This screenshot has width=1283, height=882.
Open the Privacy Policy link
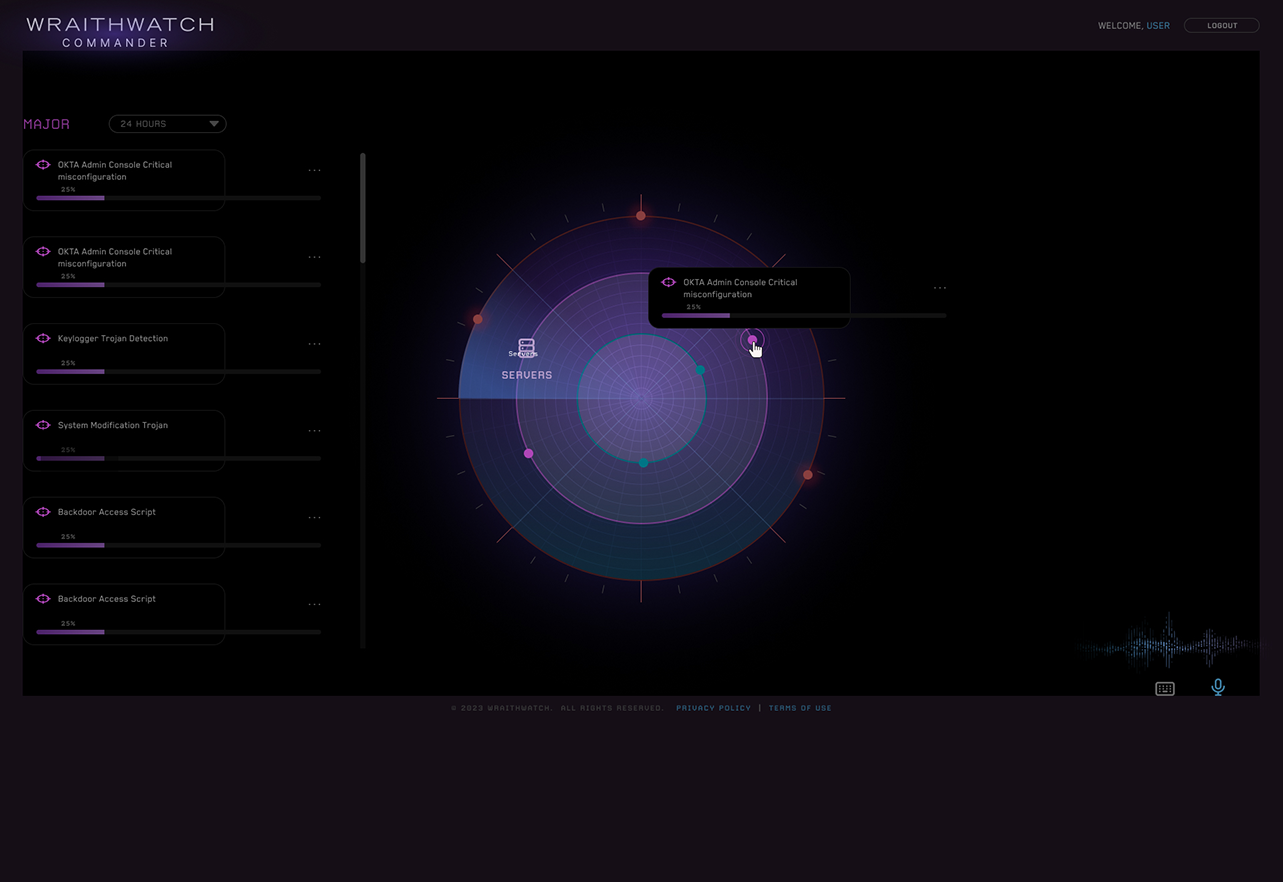[x=713, y=708]
